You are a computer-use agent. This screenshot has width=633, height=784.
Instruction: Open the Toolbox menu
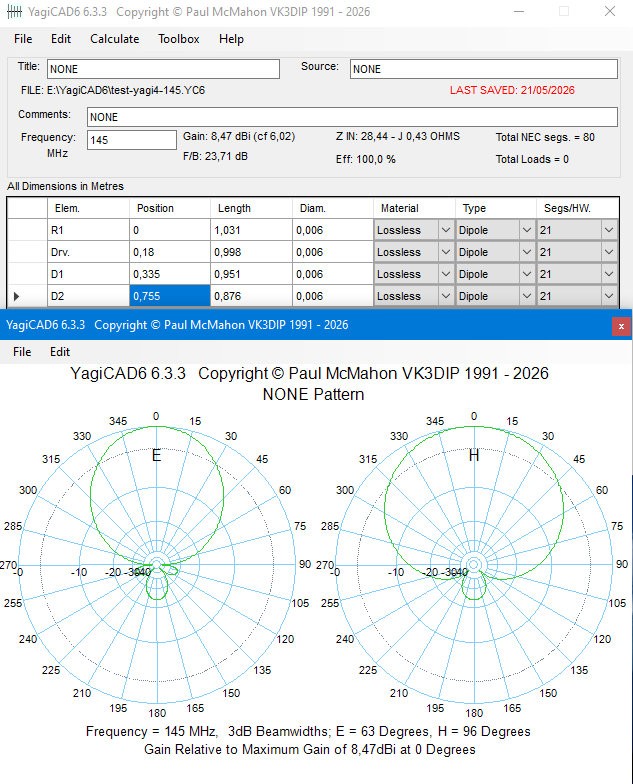178,39
